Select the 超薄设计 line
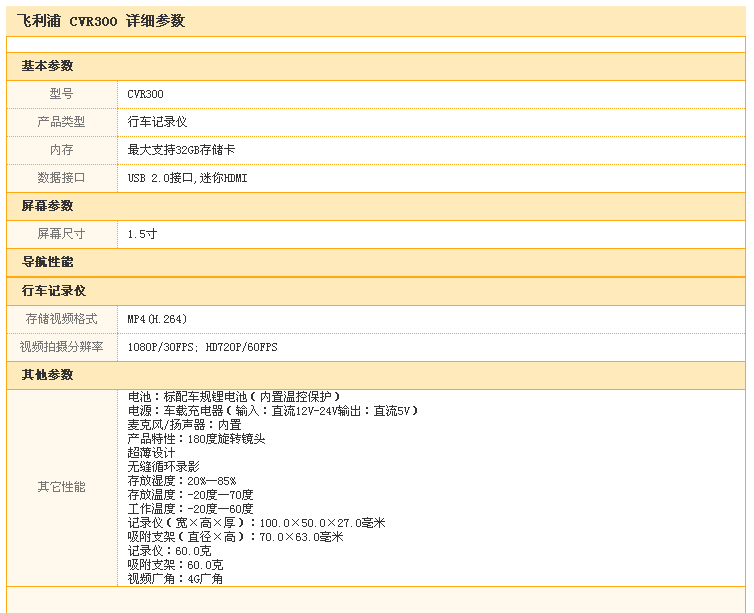The width and height of the screenshot is (754, 613). point(151,452)
